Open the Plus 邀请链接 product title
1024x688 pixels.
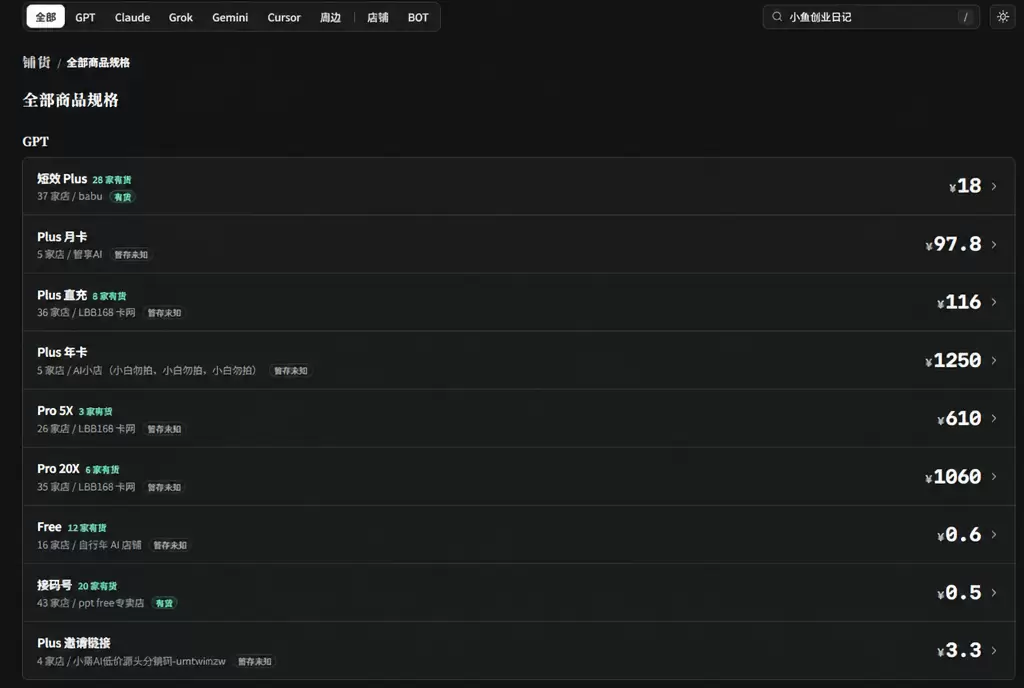(74, 643)
